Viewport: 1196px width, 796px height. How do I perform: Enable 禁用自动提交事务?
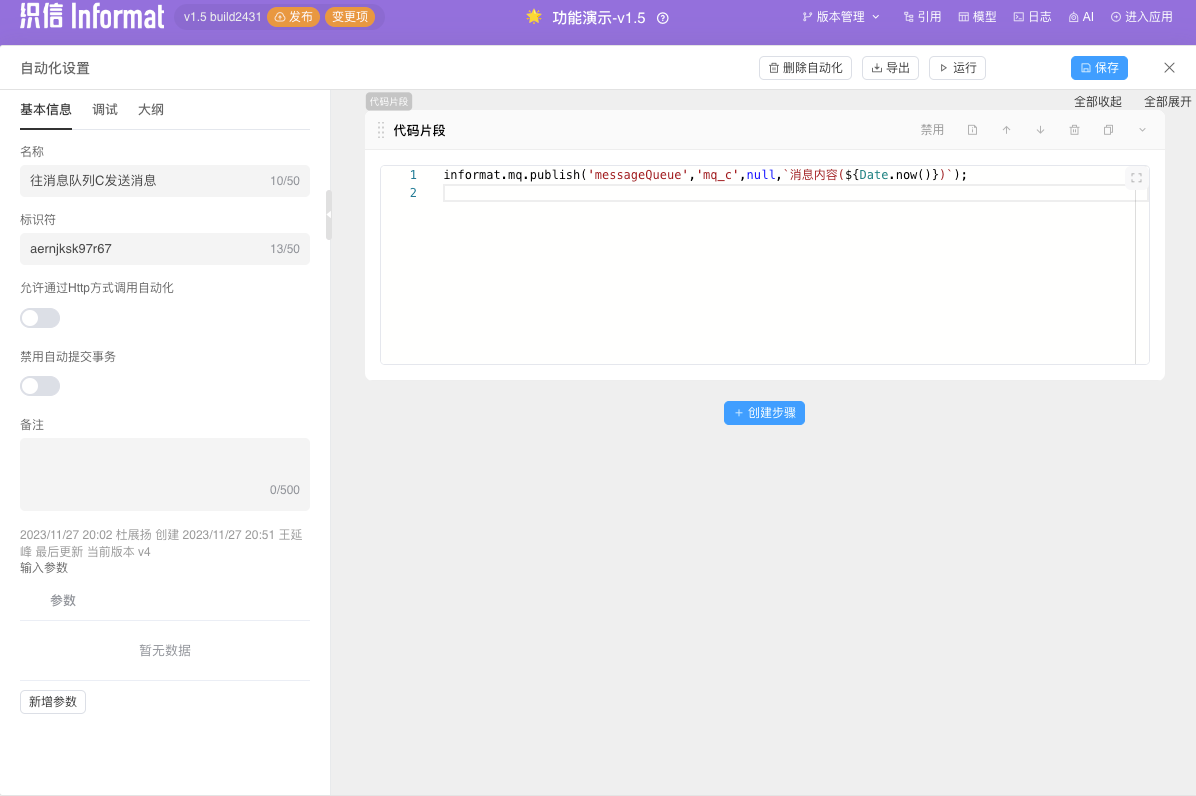coord(39,385)
